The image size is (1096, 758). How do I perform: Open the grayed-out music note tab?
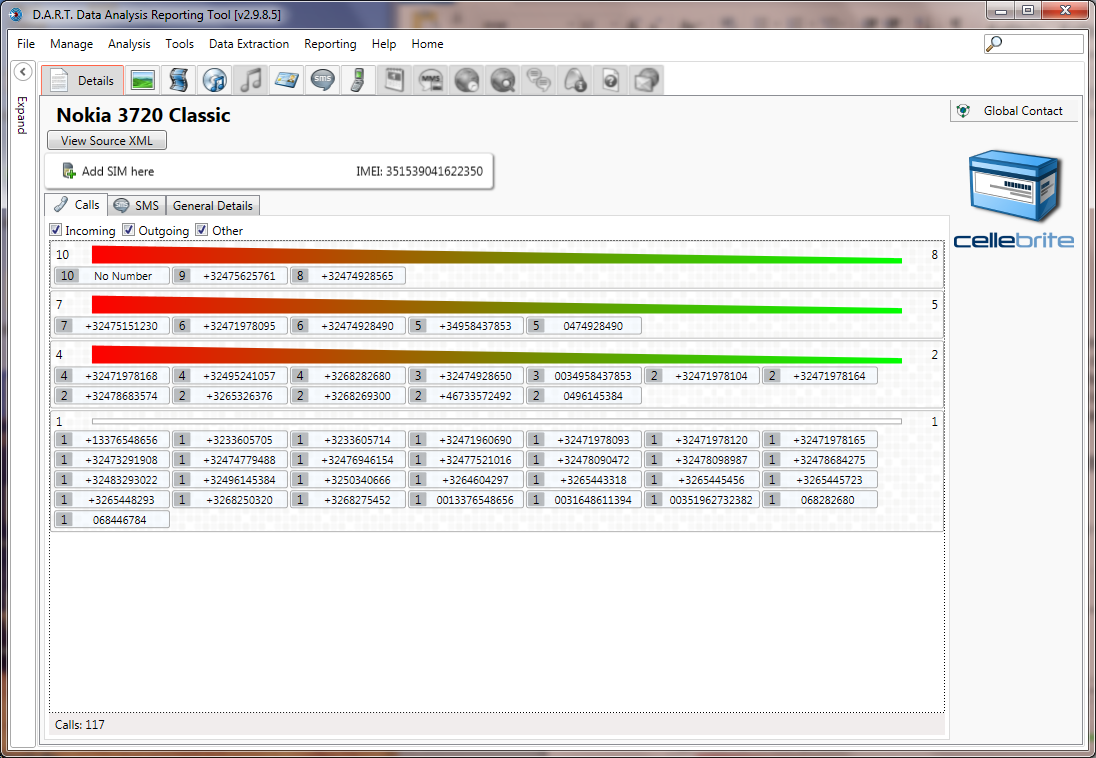pyautogui.click(x=250, y=80)
